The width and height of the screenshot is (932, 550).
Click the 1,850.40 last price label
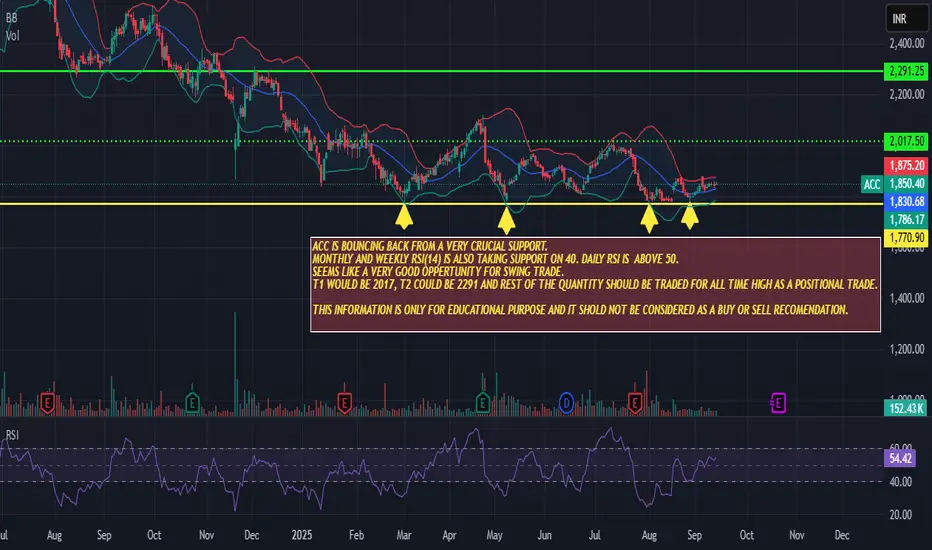point(905,183)
